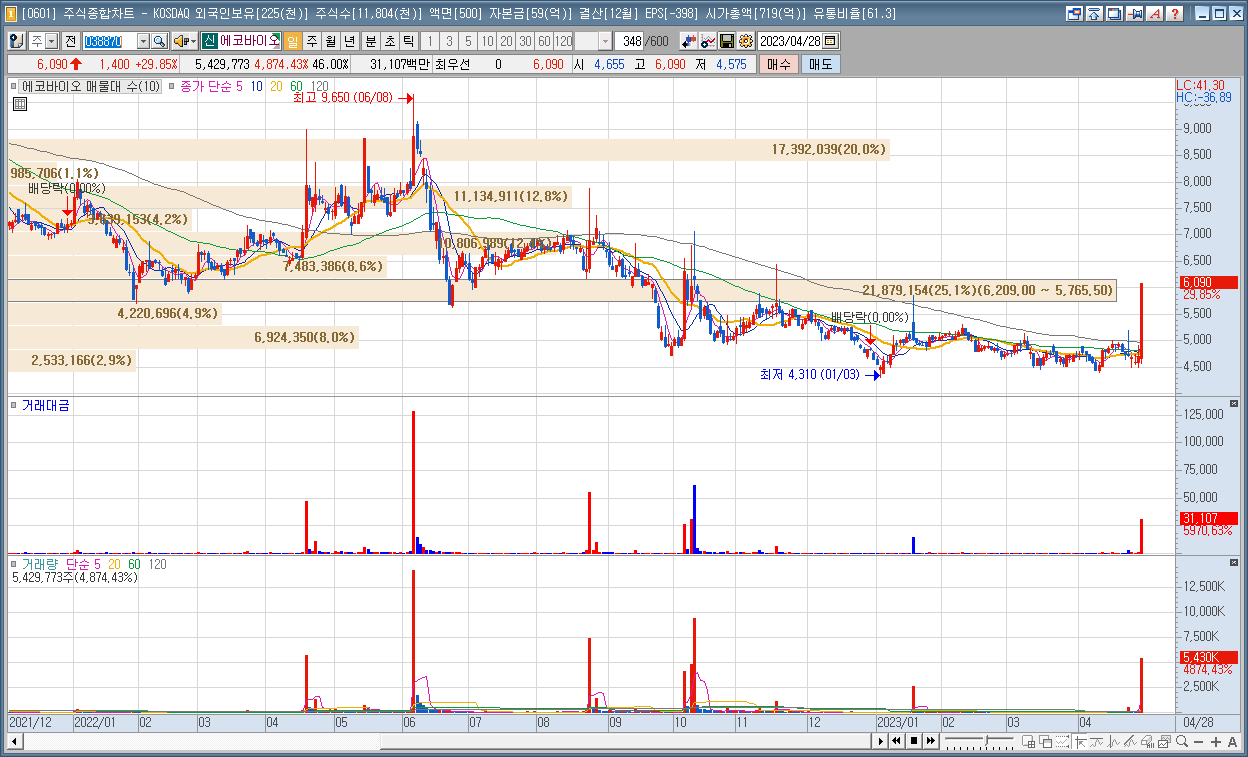Click the playback fast-forward button
This screenshot has height=757, width=1248.
pyautogui.click(x=931, y=742)
